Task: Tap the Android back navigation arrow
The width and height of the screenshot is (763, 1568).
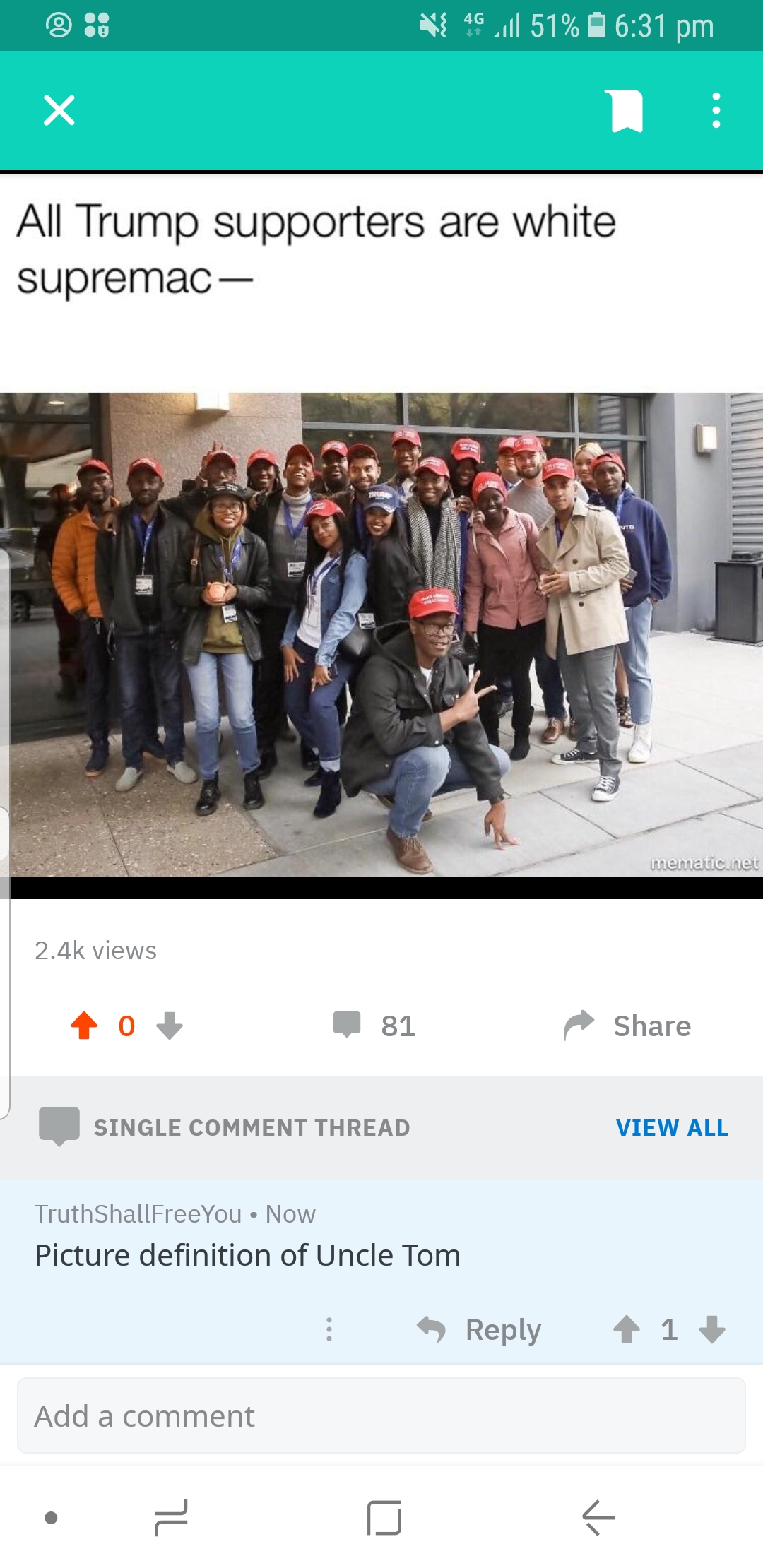Action: (x=598, y=1517)
